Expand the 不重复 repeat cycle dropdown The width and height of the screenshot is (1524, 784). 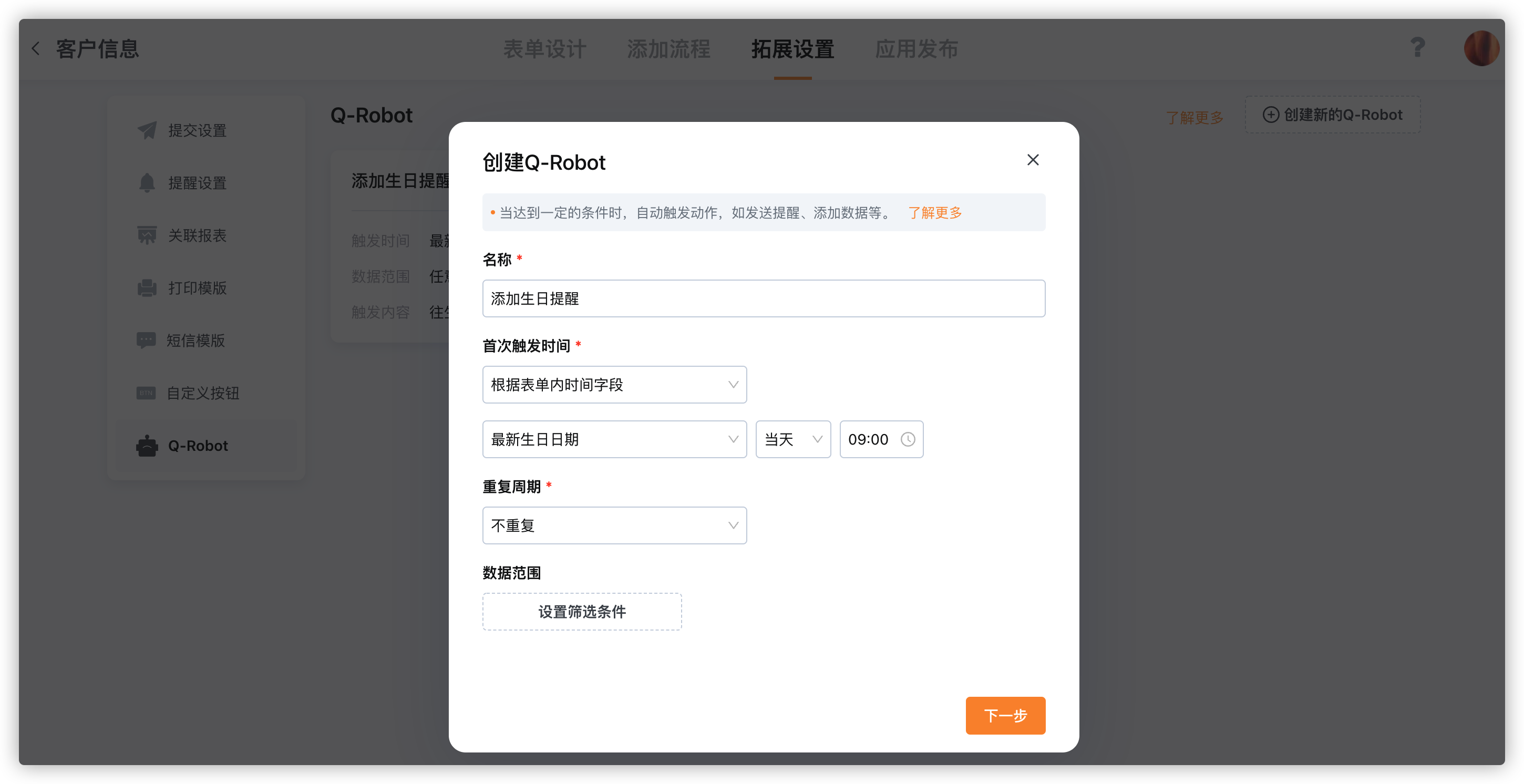pos(614,525)
